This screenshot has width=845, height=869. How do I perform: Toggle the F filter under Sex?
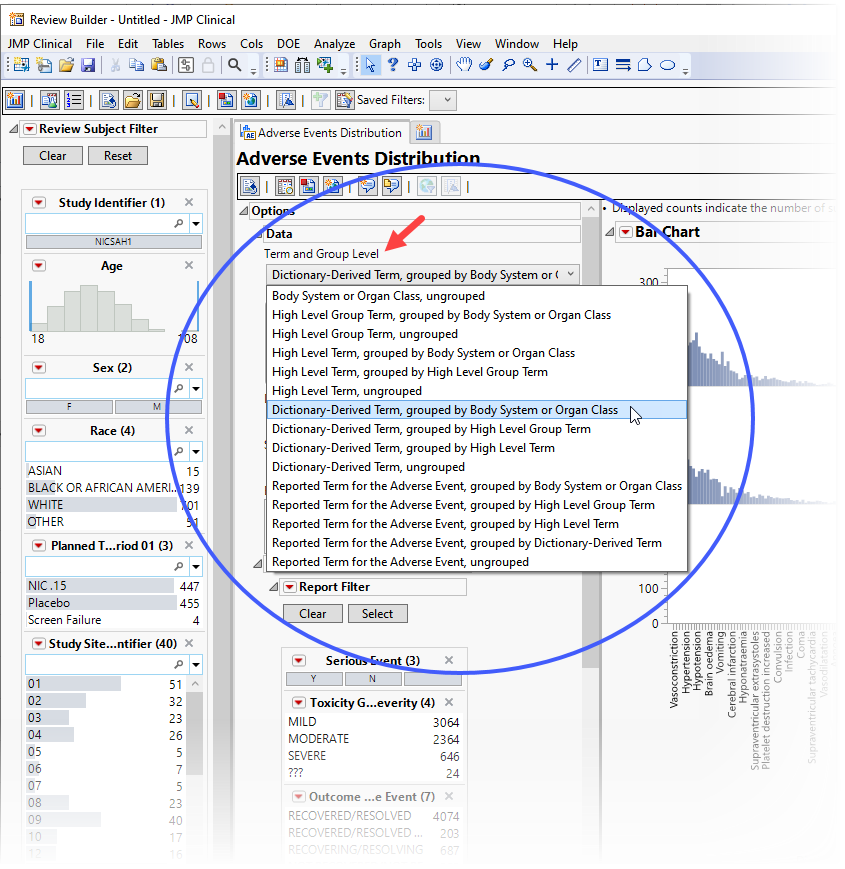[68, 407]
